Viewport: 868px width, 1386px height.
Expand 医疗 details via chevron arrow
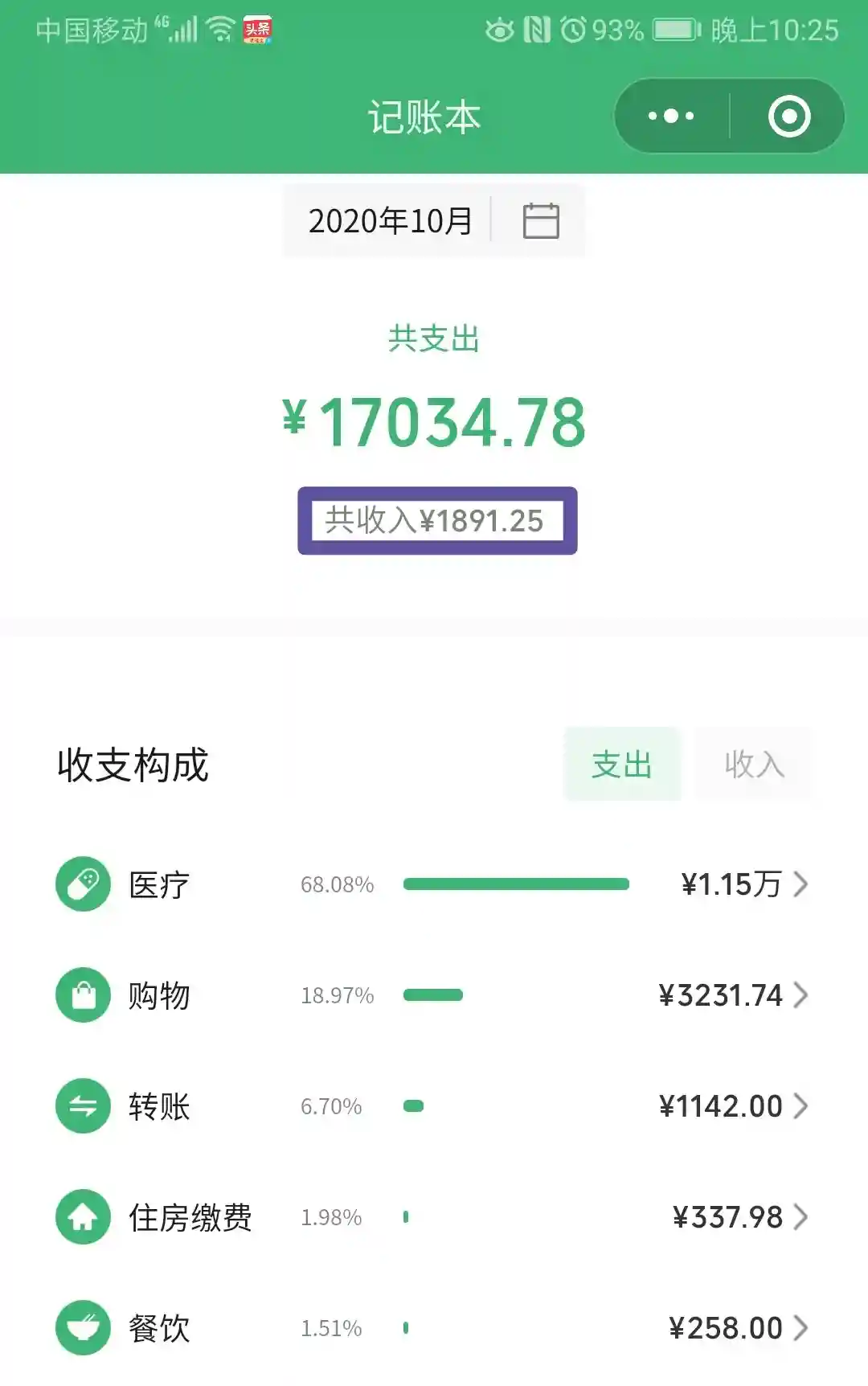click(800, 884)
